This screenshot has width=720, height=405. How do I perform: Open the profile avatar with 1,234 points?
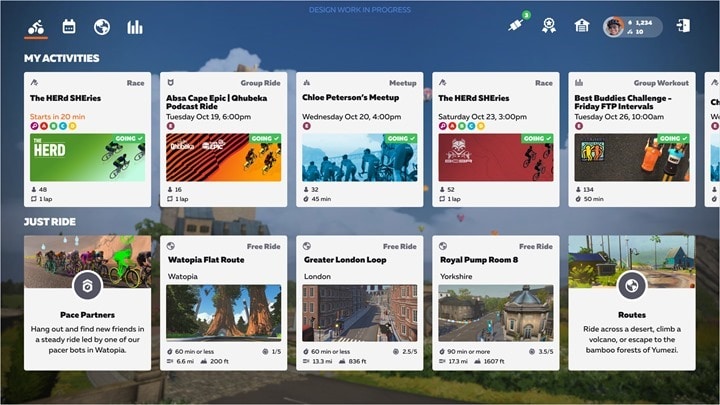click(633, 27)
